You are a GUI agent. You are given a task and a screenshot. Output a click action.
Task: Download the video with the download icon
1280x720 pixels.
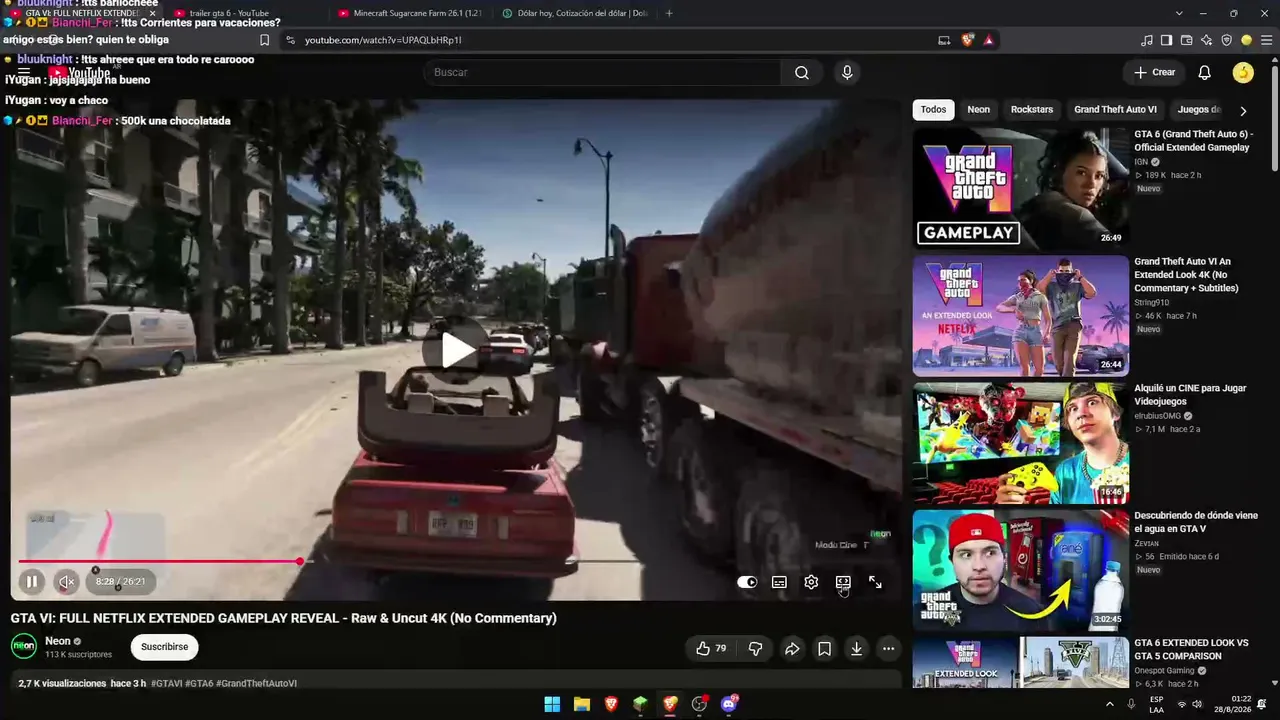(856, 648)
